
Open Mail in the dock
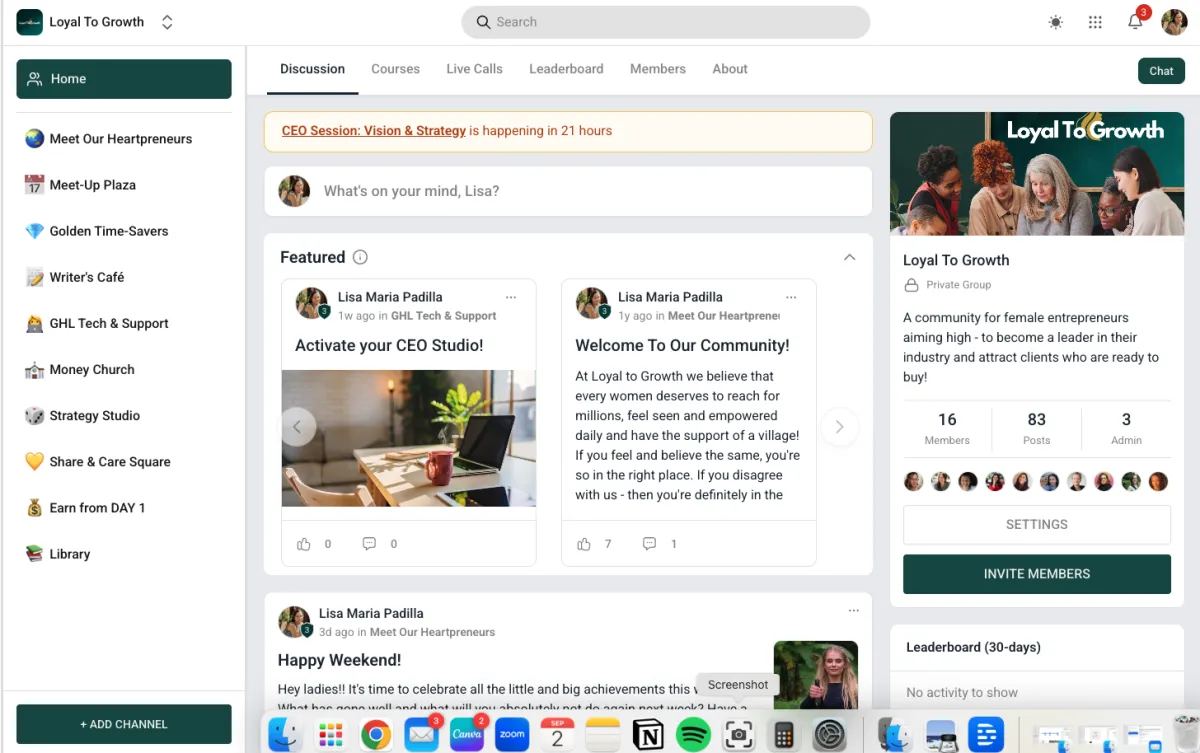point(421,735)
